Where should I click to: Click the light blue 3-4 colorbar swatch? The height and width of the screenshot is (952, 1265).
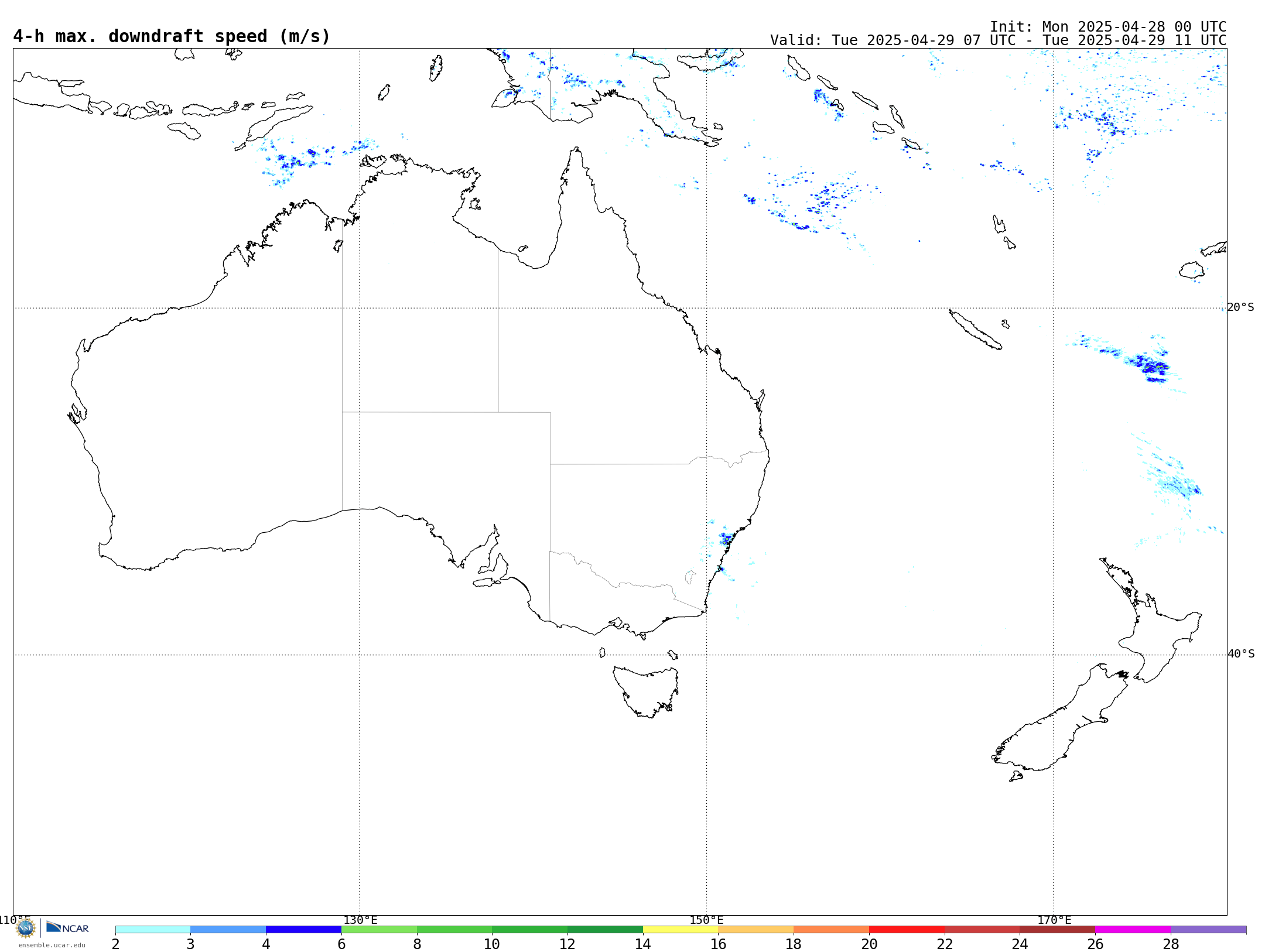pyautogui.click(x=228, y=930)
